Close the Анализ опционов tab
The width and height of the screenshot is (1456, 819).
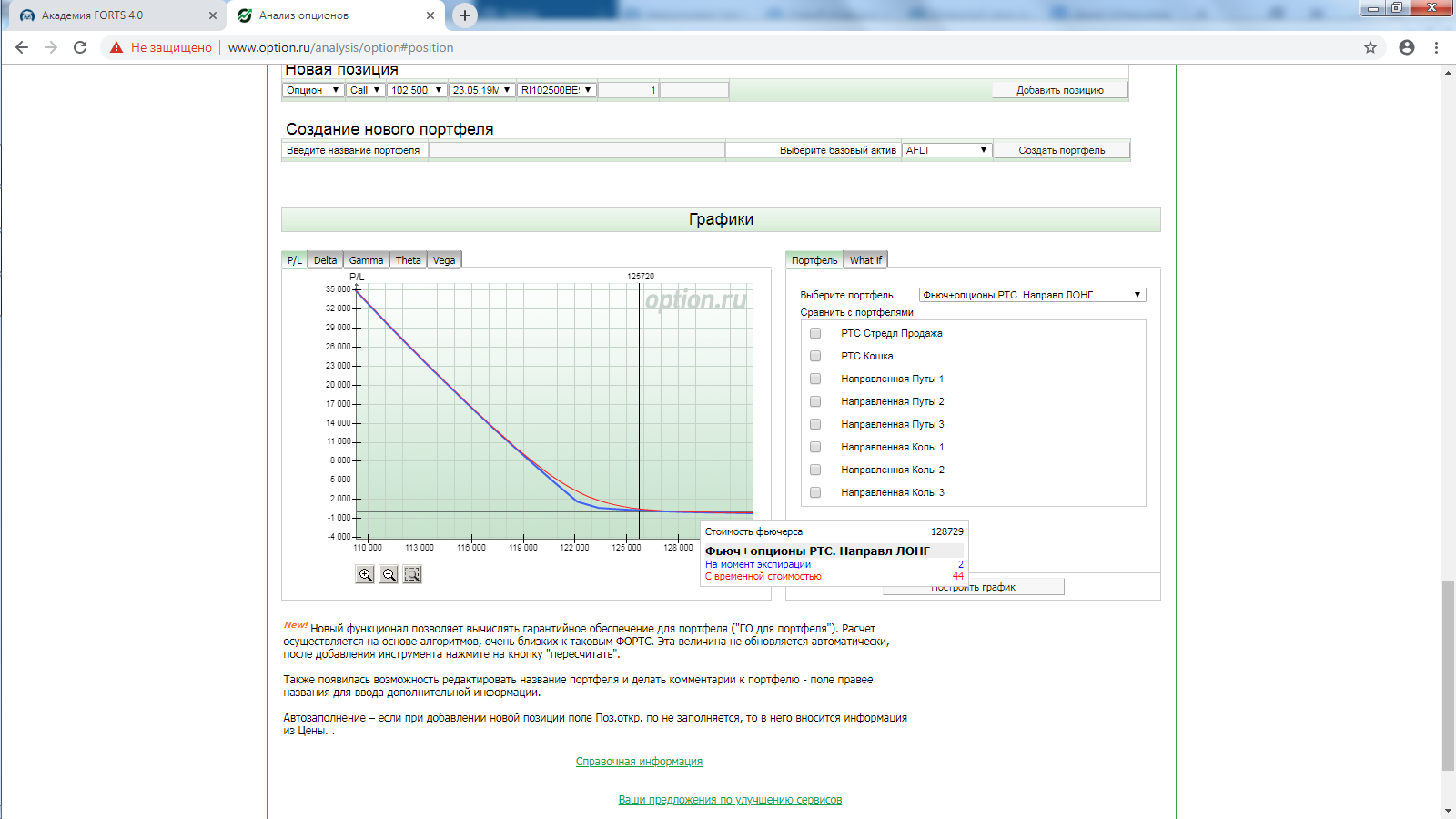tap(430, 15)
